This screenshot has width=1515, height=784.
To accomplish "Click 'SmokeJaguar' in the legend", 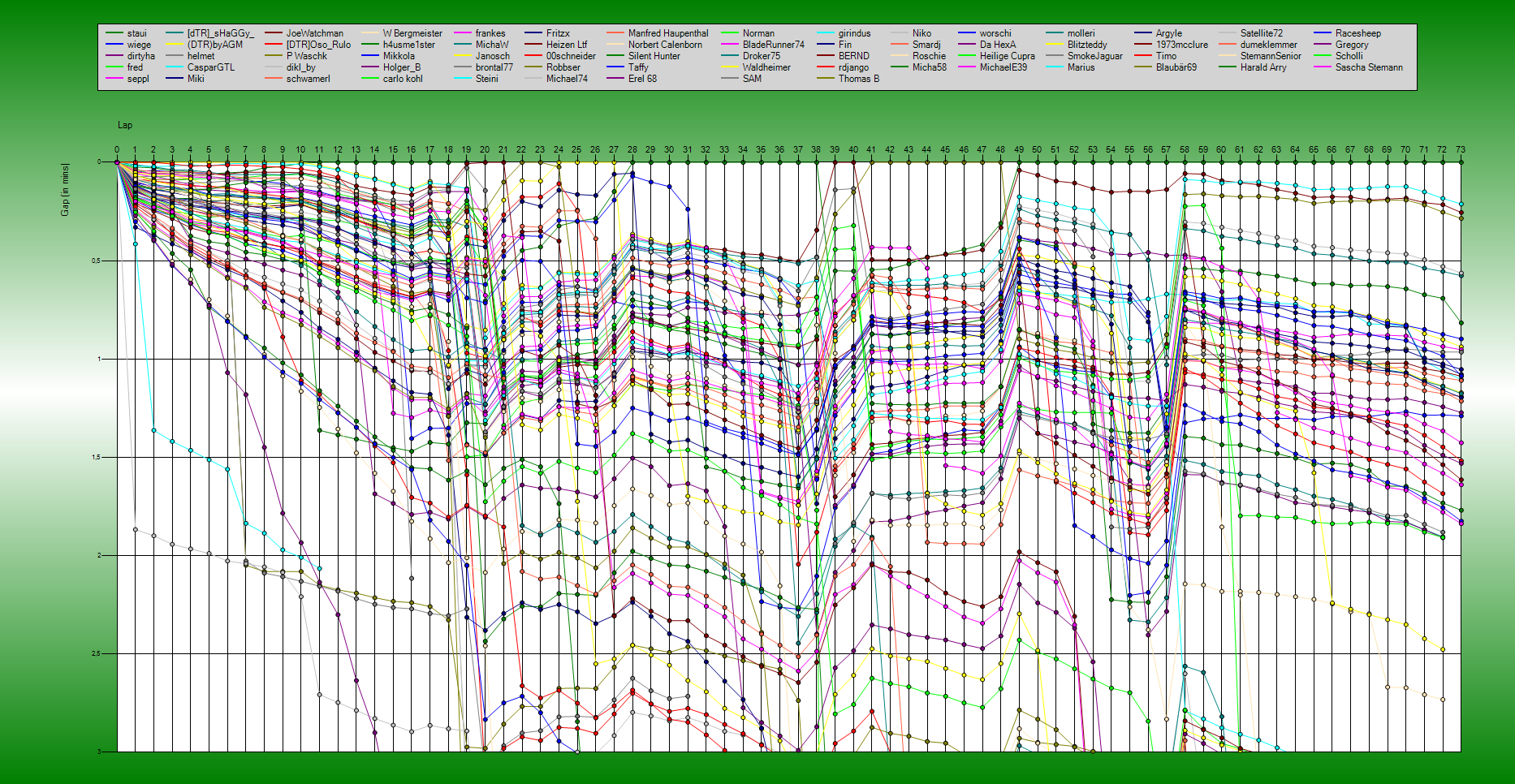I will pos(1085,56).
